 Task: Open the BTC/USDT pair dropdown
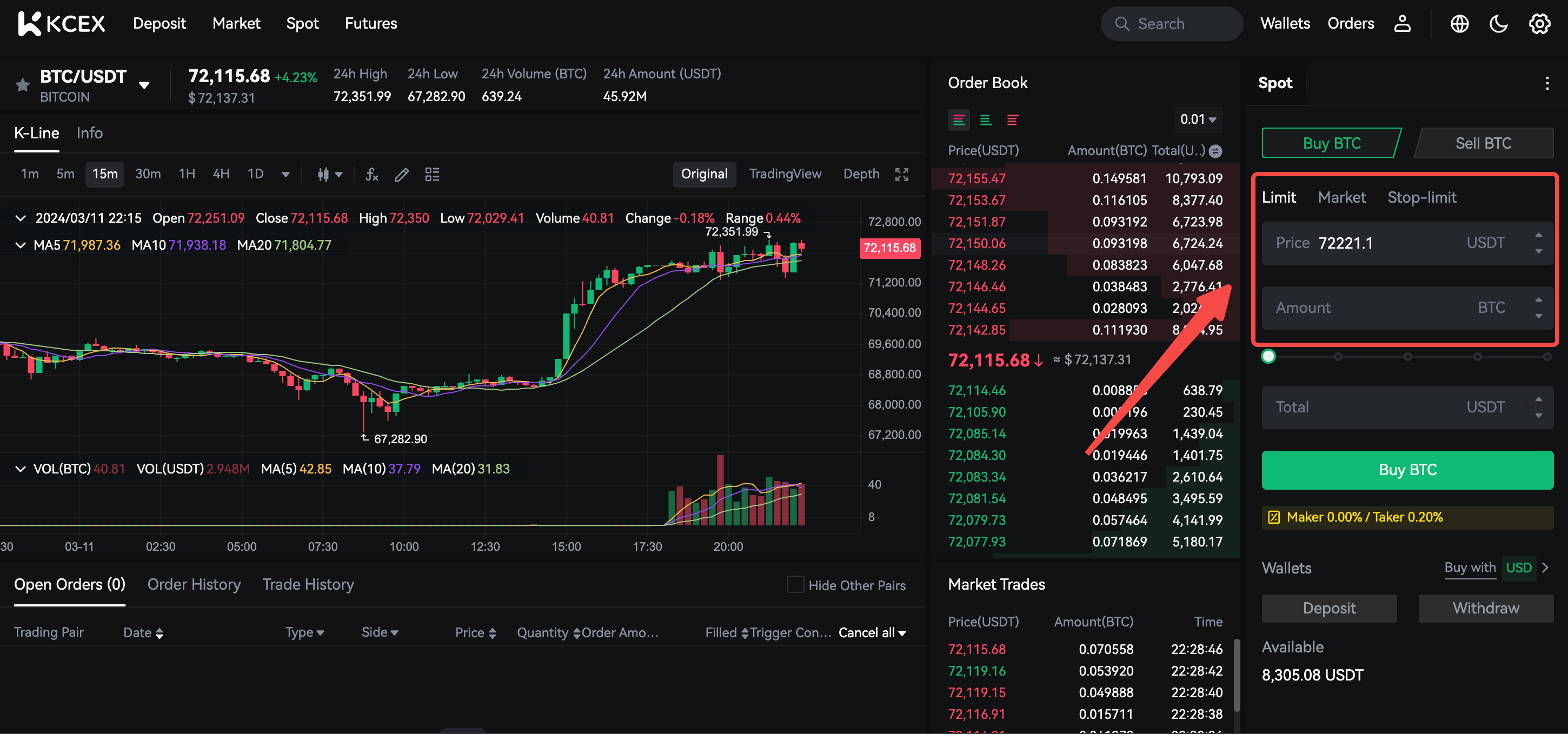[x=144, y=85]
